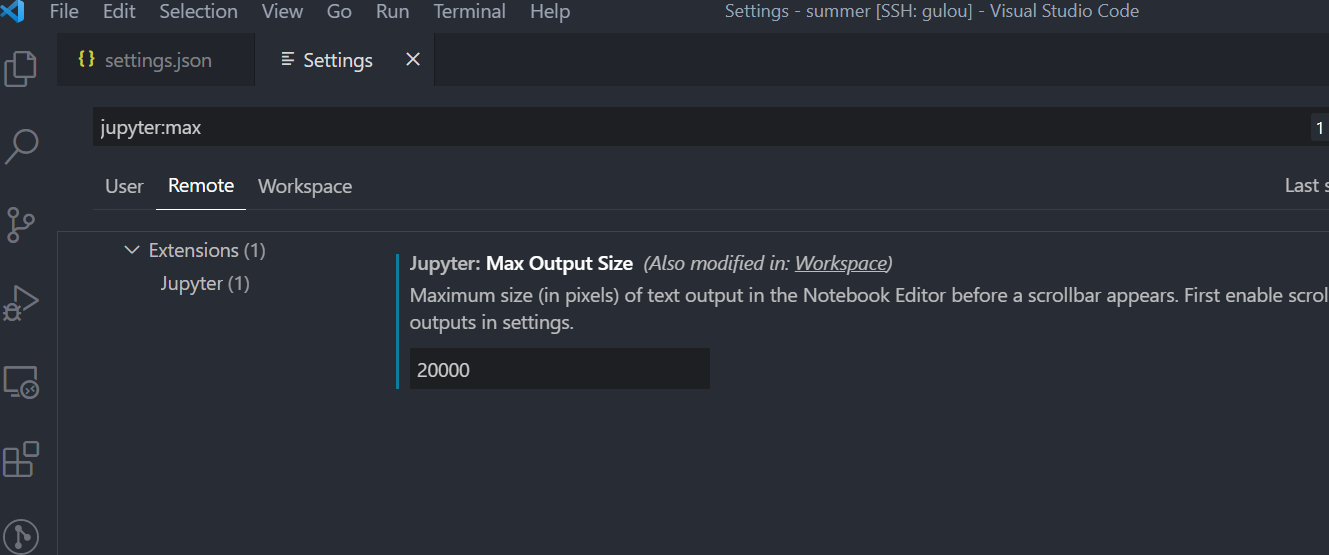Close the Settings editor tab
The image size is (1329, 555).
pos(412,60)
